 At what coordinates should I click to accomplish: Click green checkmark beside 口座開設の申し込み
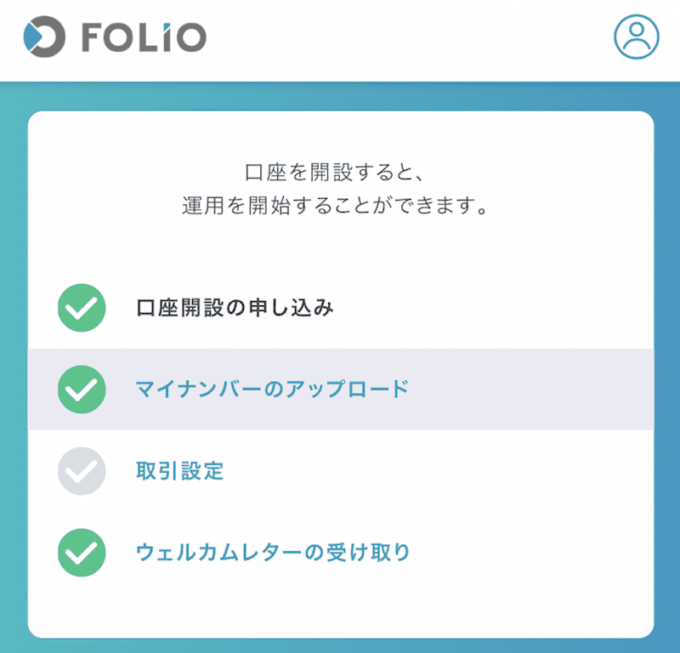tap(82, 308)
